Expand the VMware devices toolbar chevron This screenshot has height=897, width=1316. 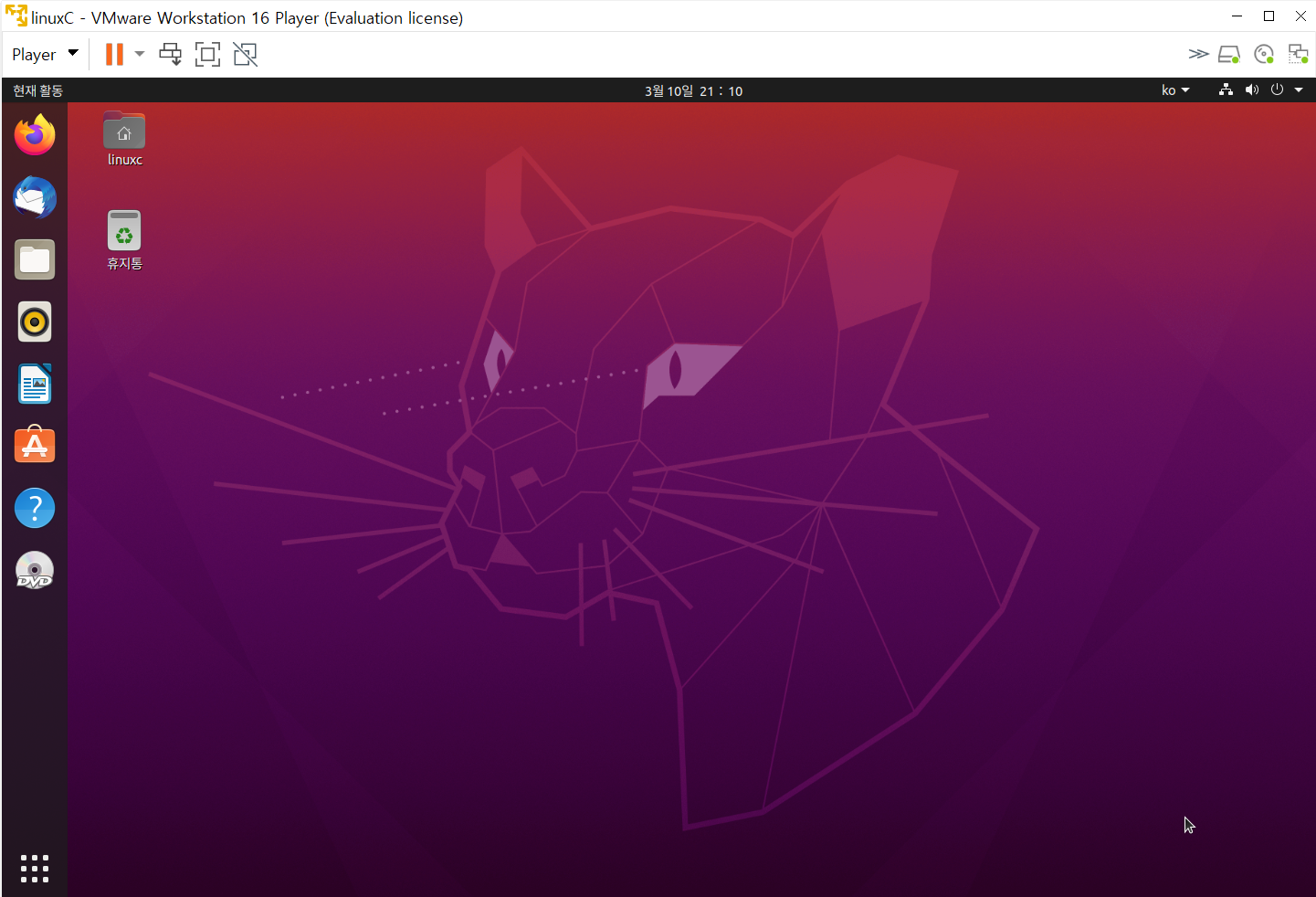(x=1199, y=55)
